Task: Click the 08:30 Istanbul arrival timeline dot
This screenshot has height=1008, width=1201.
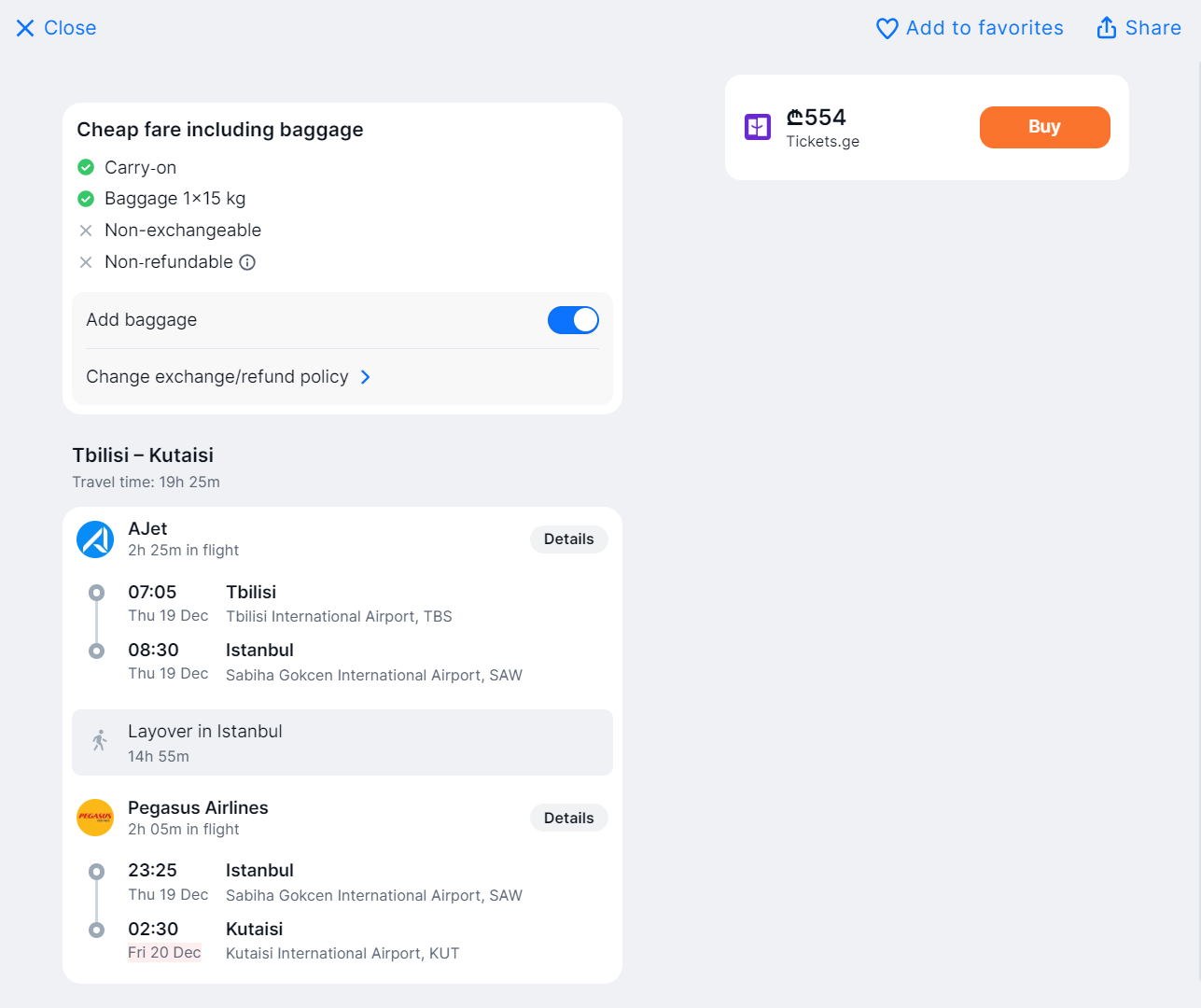Action: (96, 651)
